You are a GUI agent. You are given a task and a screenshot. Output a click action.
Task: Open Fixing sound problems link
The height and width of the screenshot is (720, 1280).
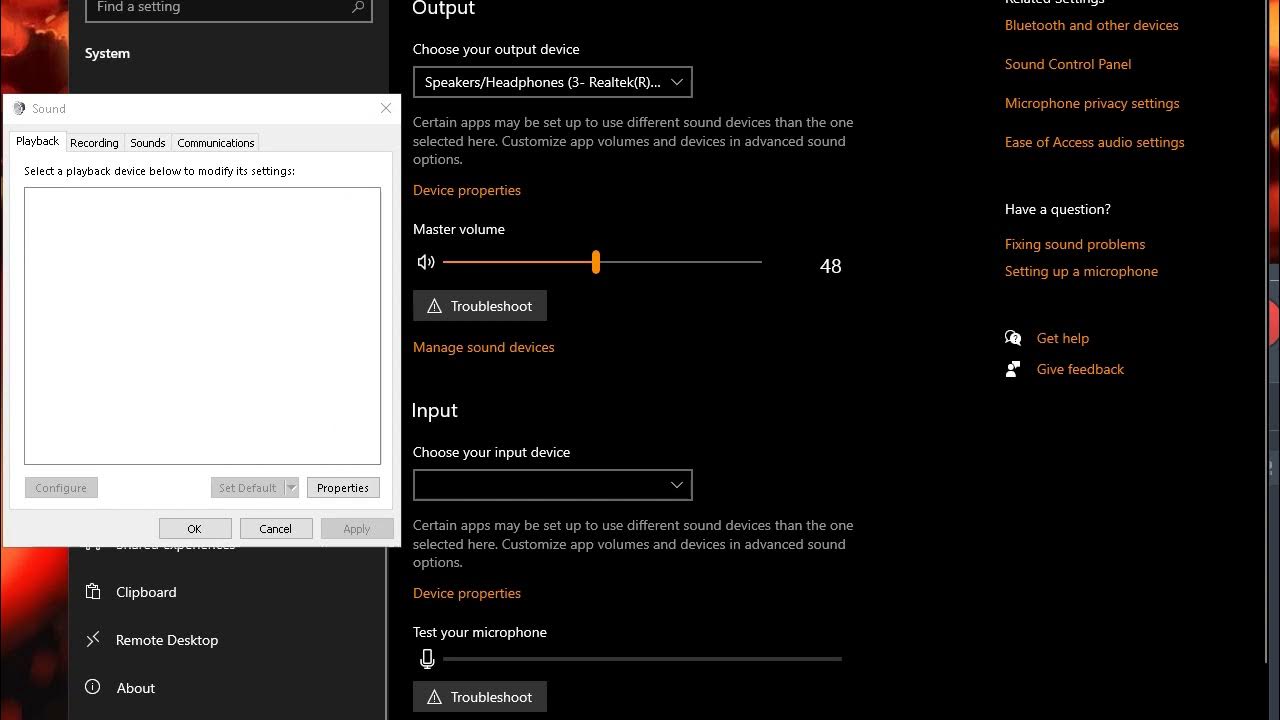pyautogui.click(x=1075, y=244)
